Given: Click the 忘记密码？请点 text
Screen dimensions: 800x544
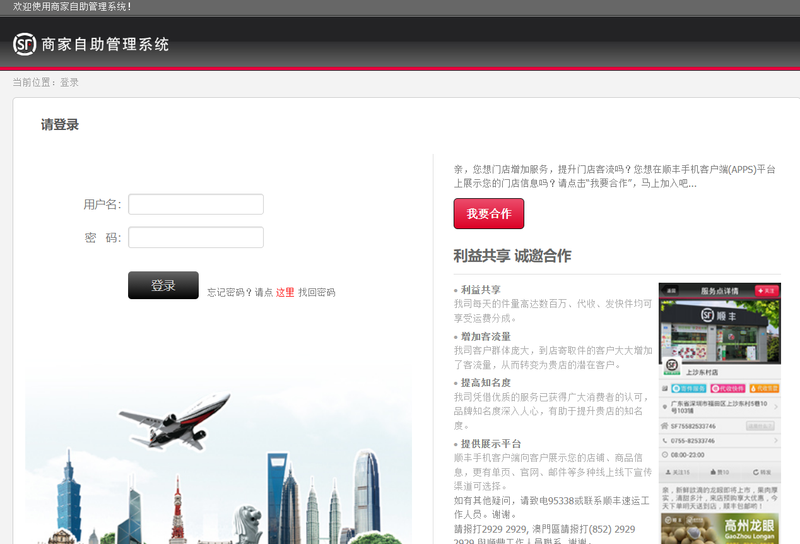Looking at the screenshot, I should (x=240, y=292).
